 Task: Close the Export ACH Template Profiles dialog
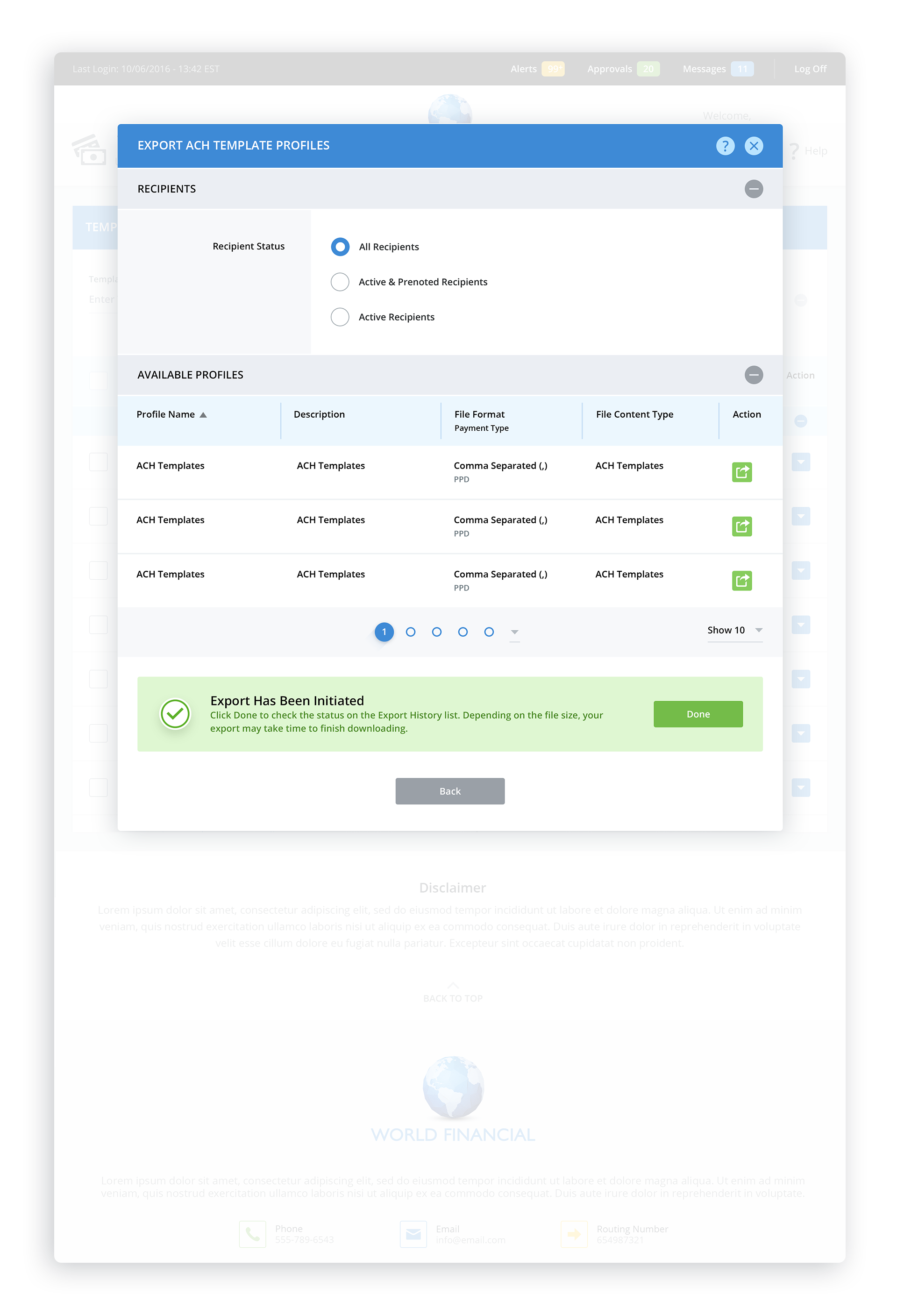click(753, 146)
